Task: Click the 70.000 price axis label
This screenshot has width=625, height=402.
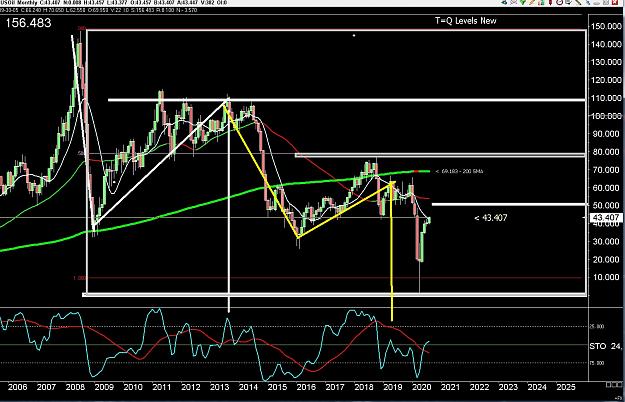Action: click(606, 170)
